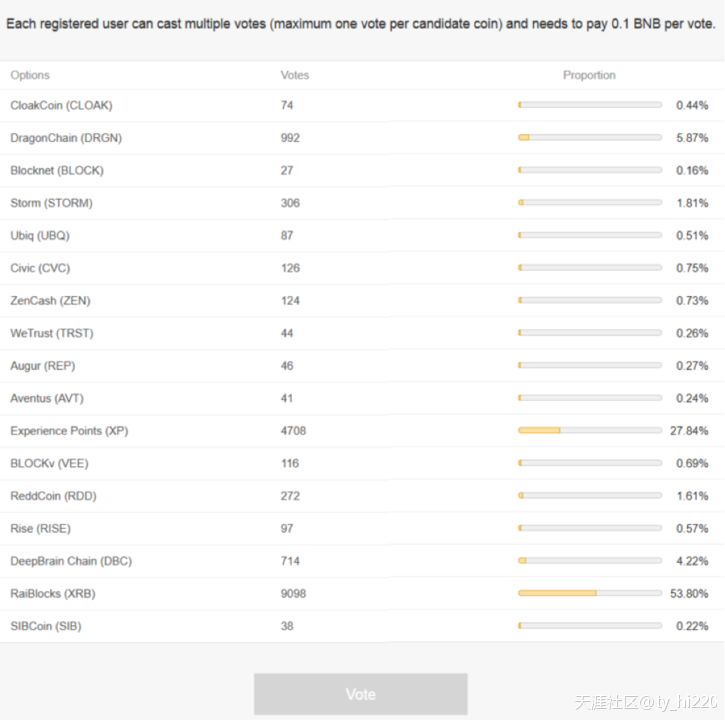Click the Votes column header
Screen dimensions: 725x720
point(295,75)
